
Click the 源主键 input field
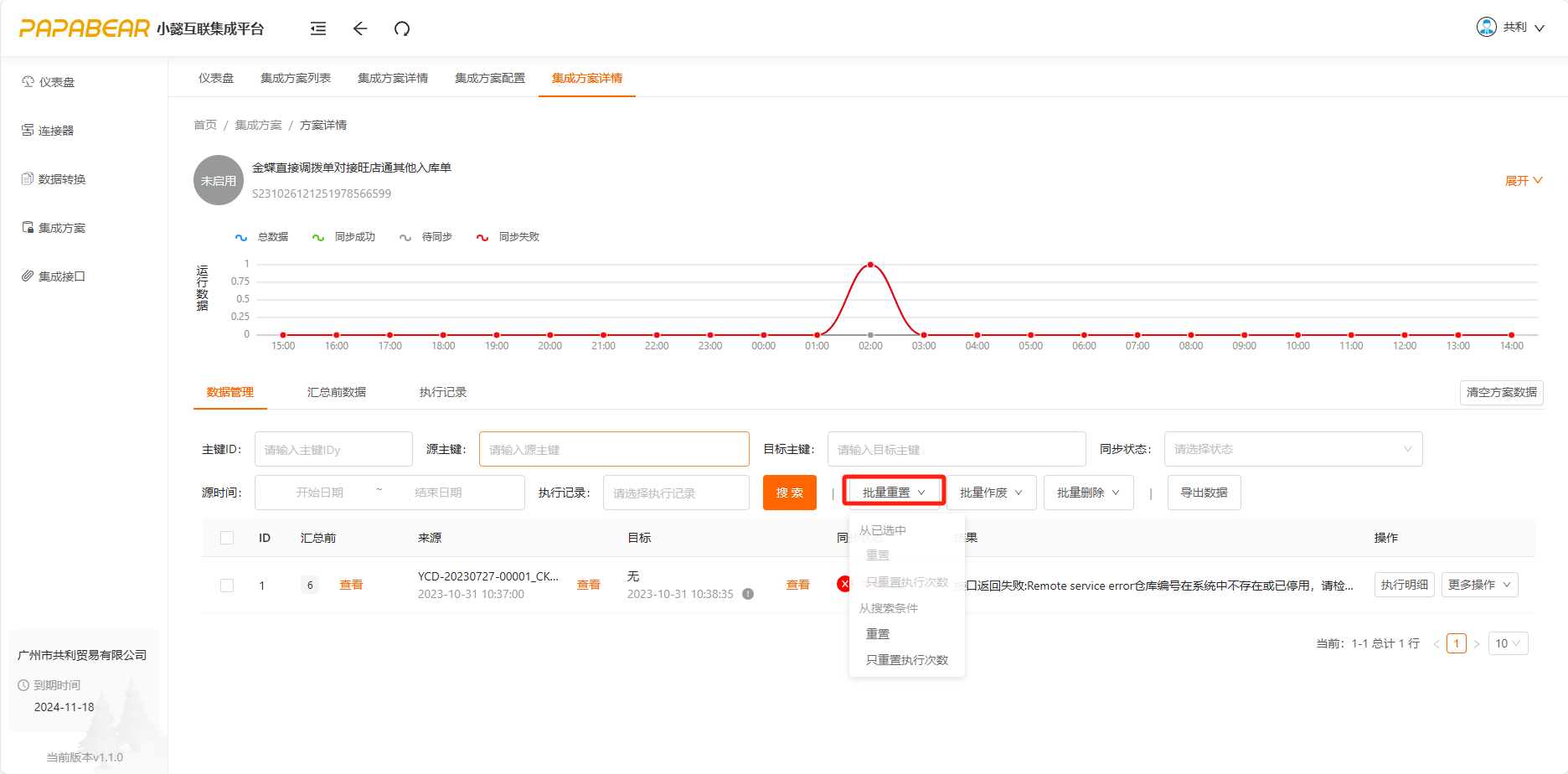(x=614, y=449)
